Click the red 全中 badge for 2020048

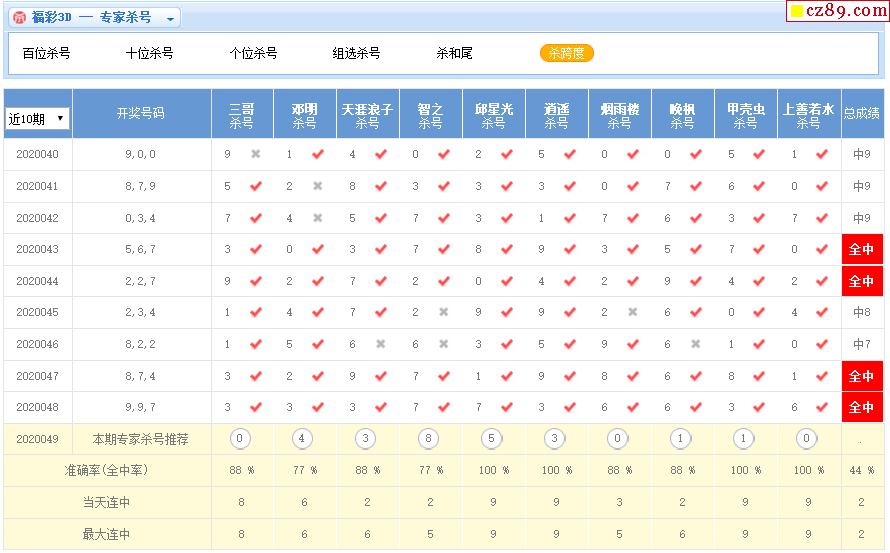861,407
